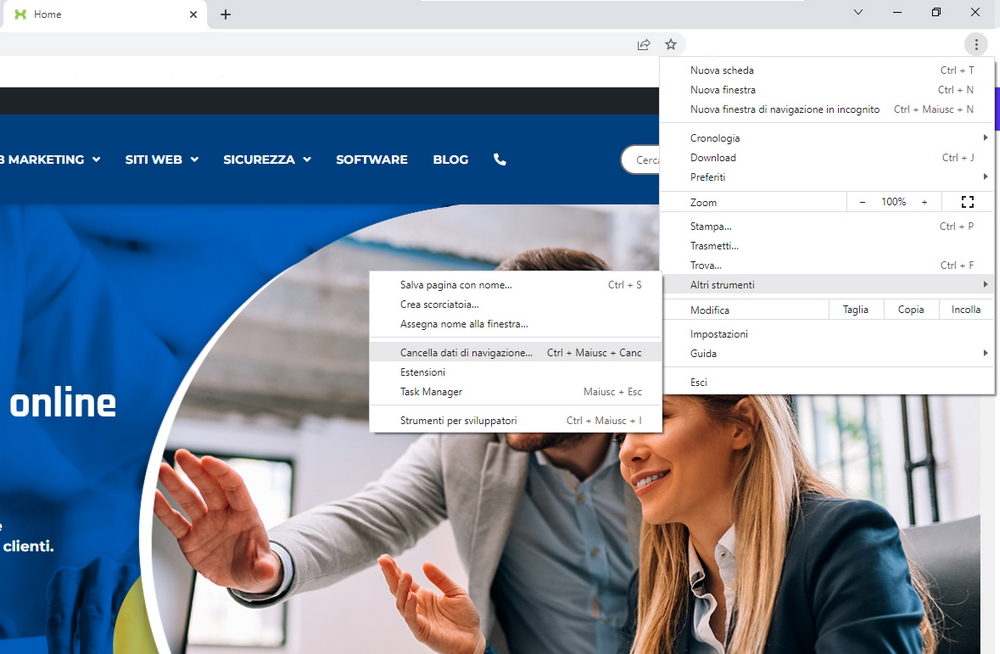The width and height of the screenshot is (1000, 654).
Task: Click the Copia button
Action: [x=911, y=309]
